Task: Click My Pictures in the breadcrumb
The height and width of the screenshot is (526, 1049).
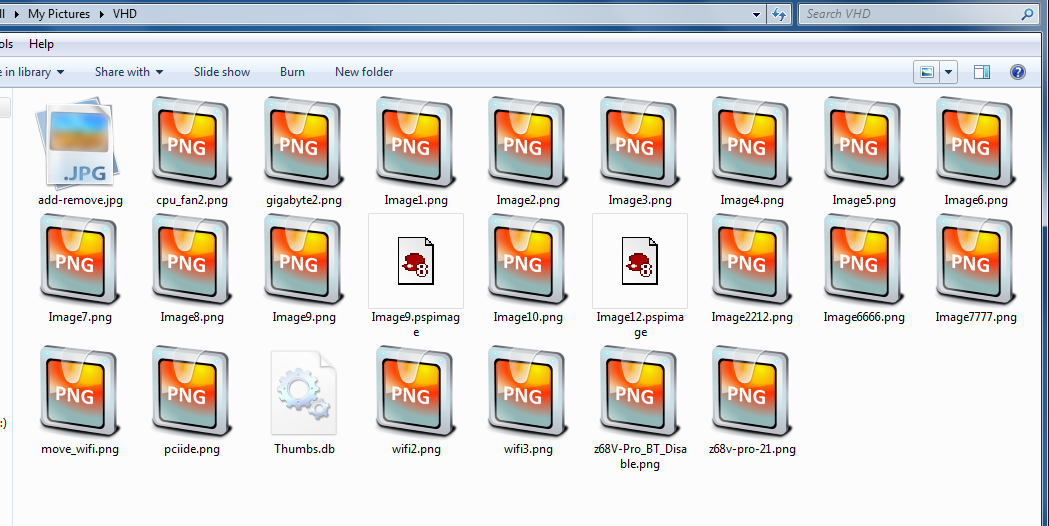Action: [59, 13]
